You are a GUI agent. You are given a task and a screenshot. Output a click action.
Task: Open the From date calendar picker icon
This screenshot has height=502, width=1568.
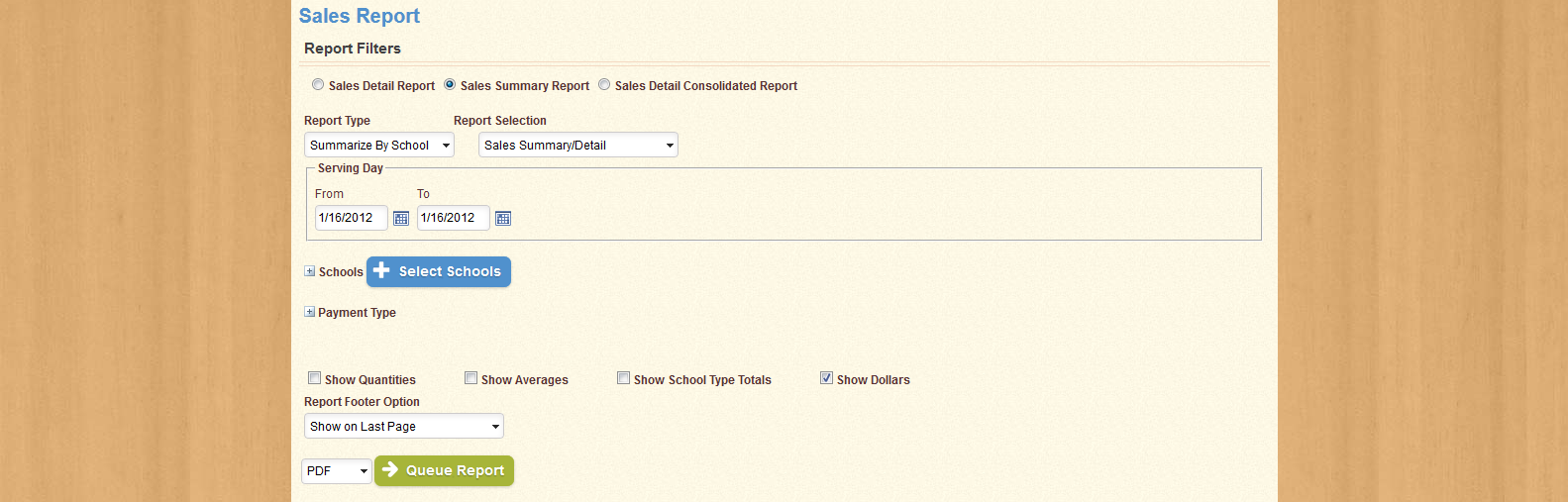click(401, 218)
